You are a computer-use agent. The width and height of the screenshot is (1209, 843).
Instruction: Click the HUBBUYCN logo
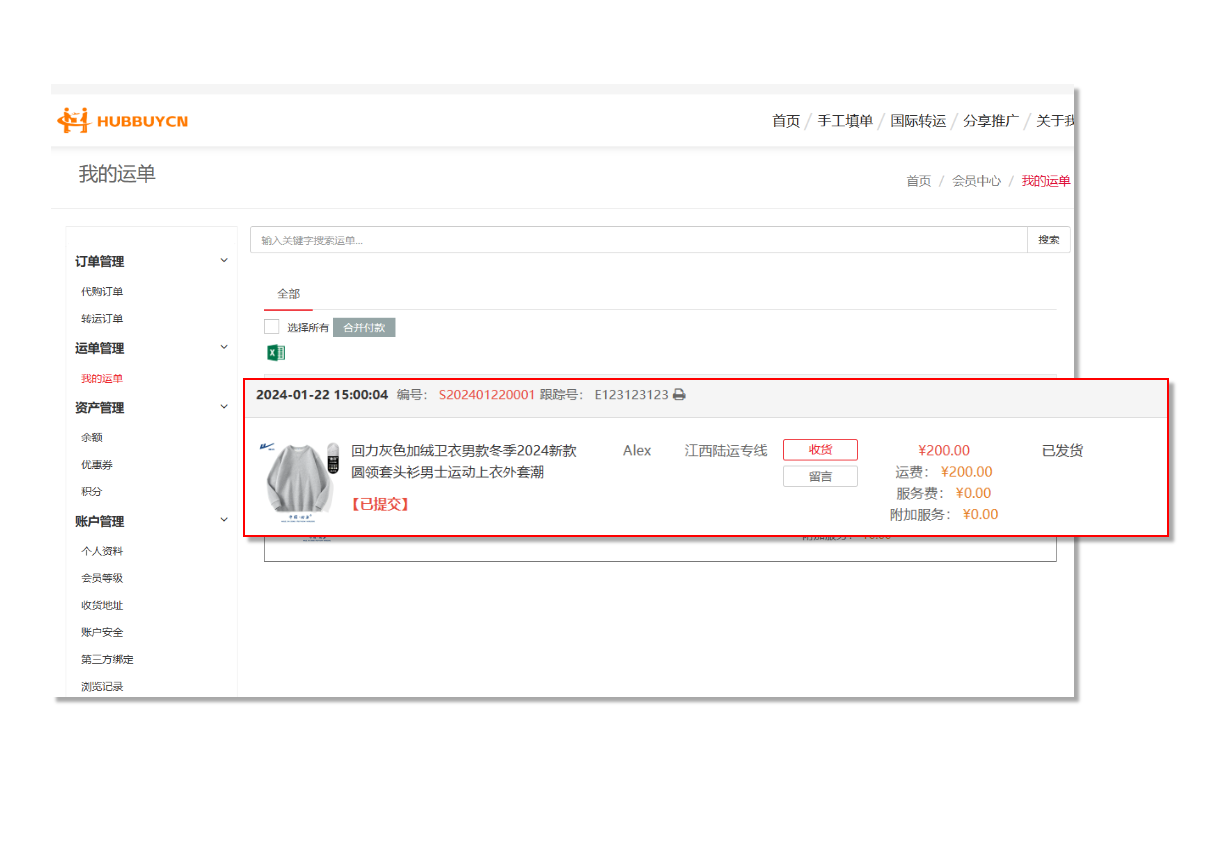122,121
